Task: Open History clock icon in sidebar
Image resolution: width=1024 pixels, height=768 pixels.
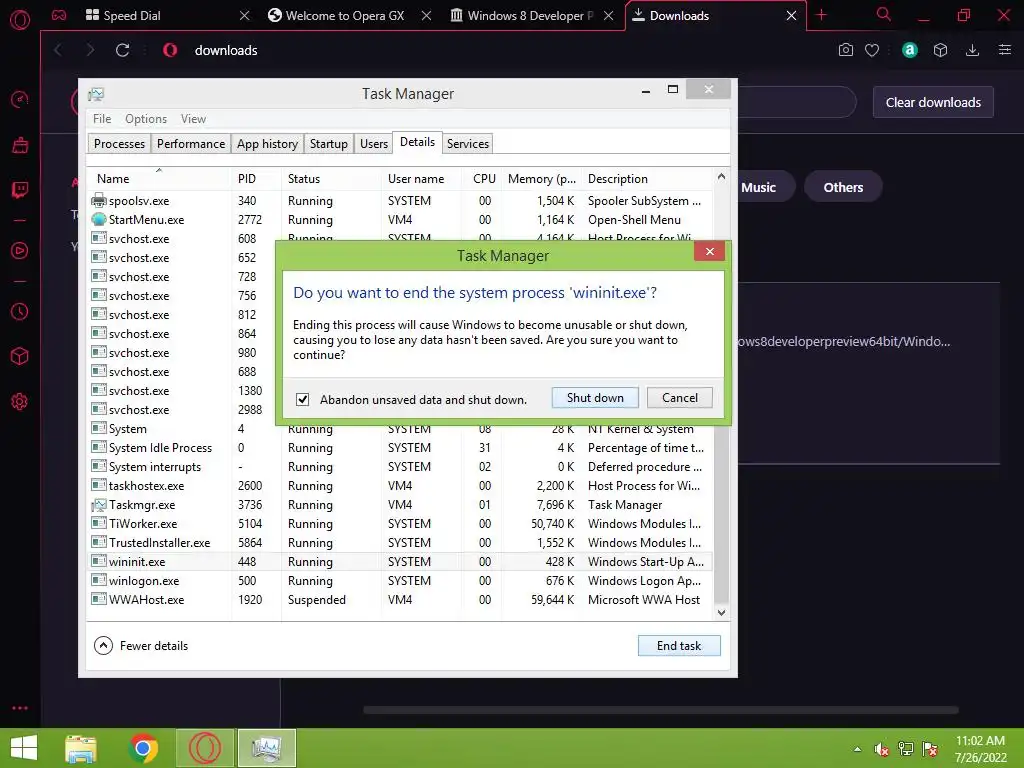Action: pos(20,312)
